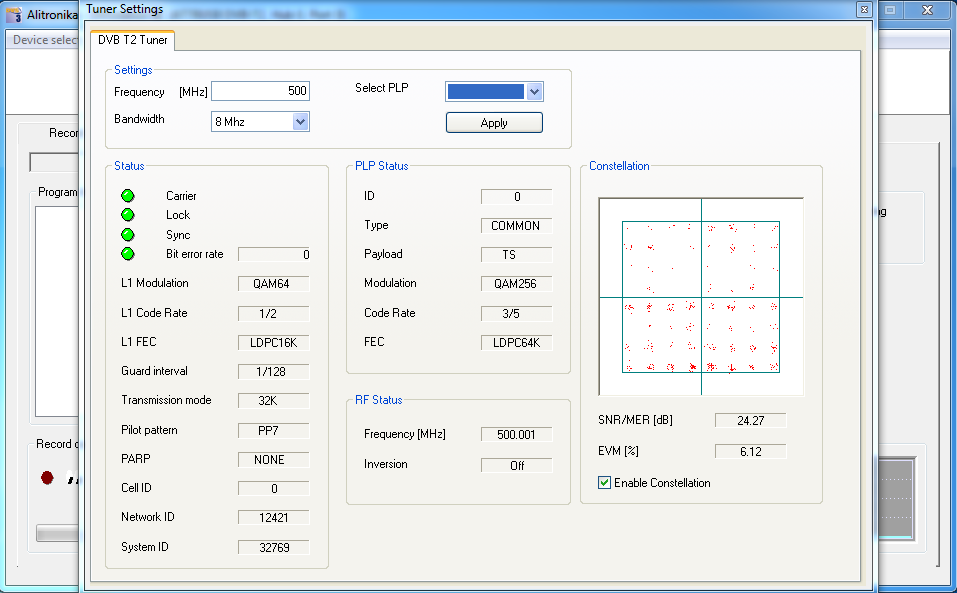Screen dimensions: 957x593
Task: Uncheck the Enable Constellation checkbox
Action: point(604,483)
